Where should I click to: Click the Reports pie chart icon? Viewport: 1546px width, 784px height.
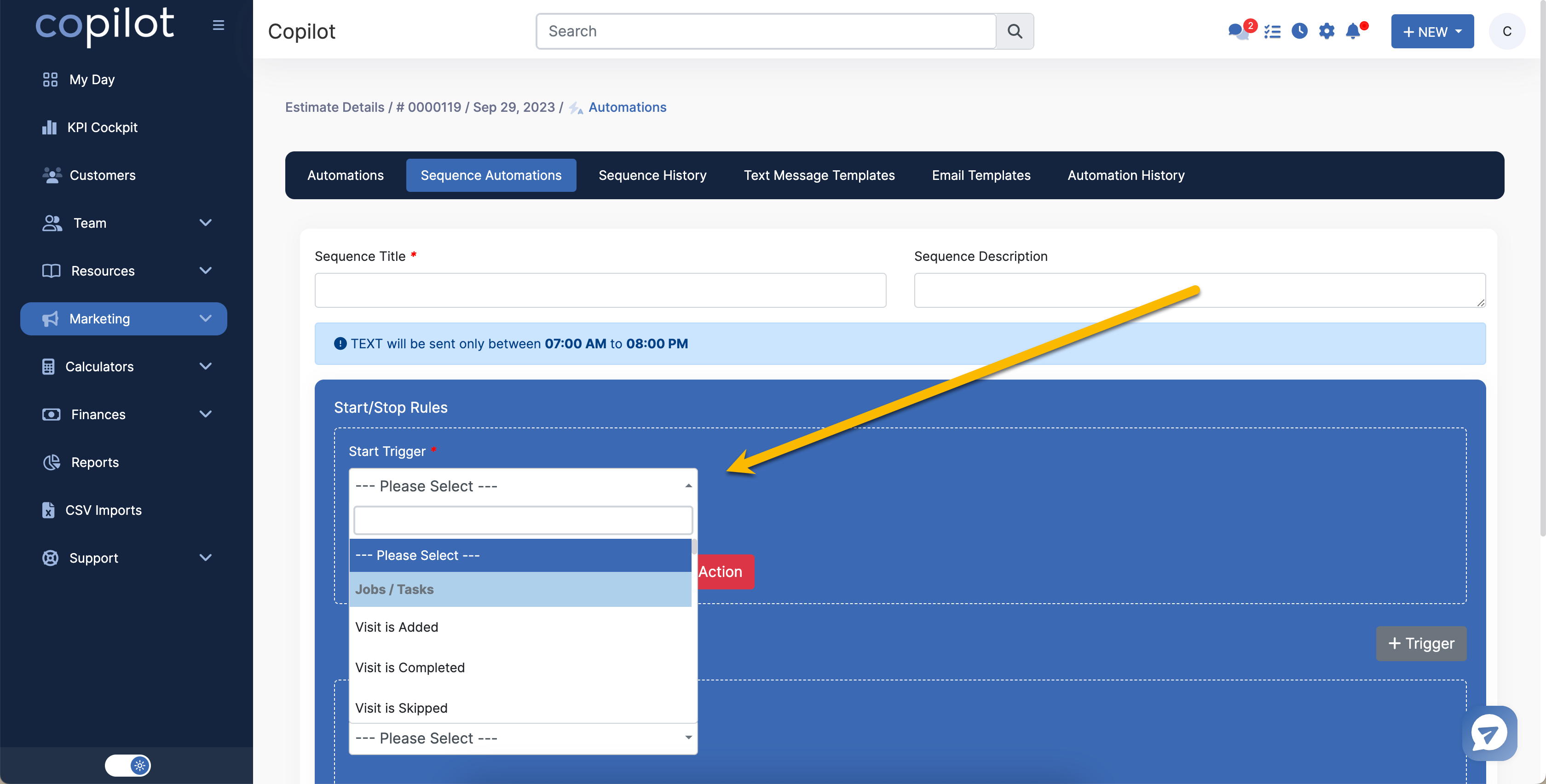coord(52,462)
